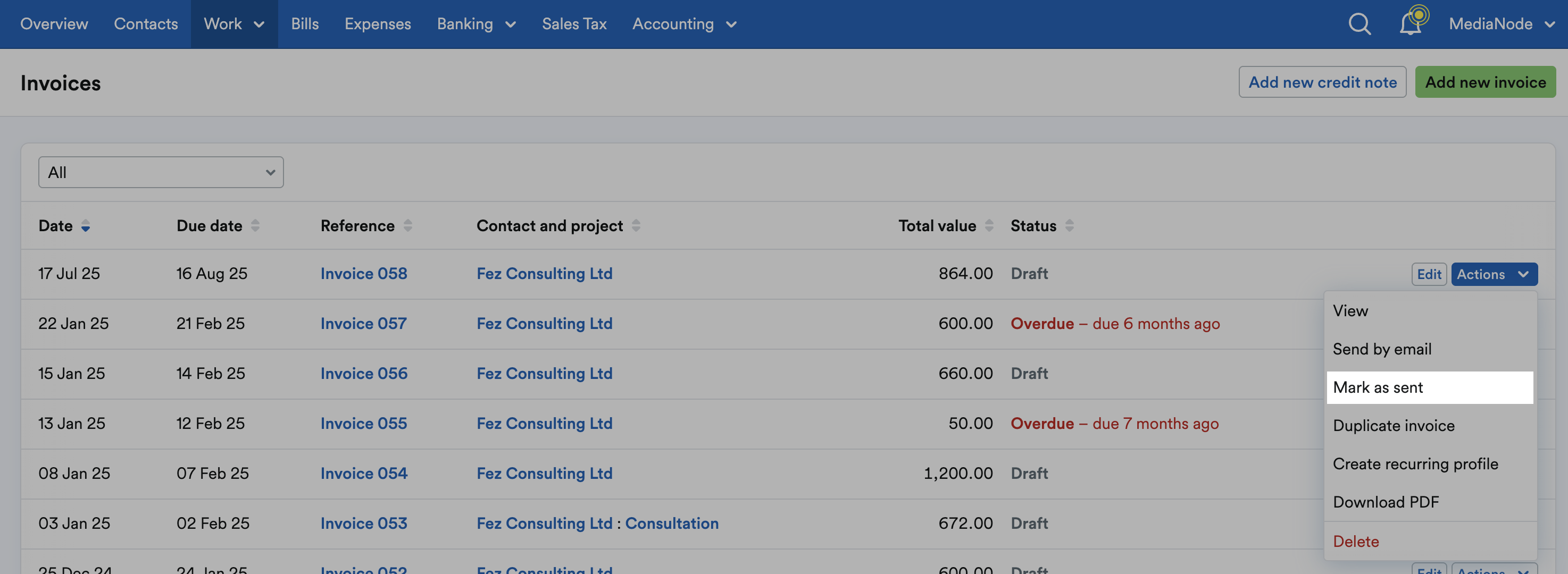Select Download PDF from Actions menu
This screenshot has width=1568, height=574.
point(1386,502)
